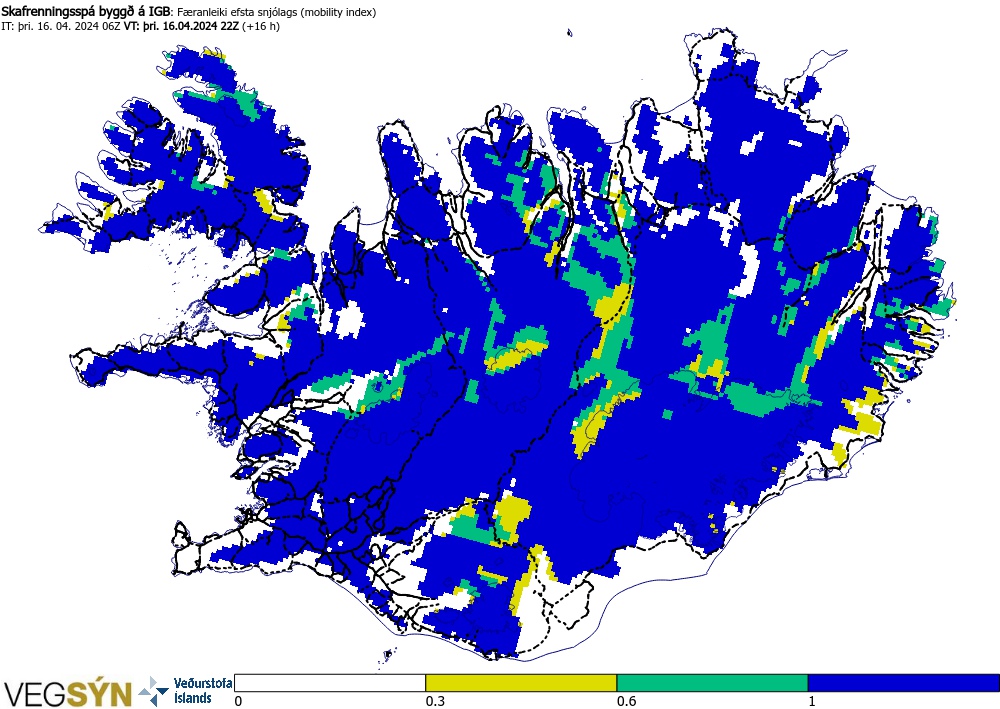Click the legend value label '0.3'
Image resolution: width=1000 pixels, height=709 pixels.
pos(435,701)
